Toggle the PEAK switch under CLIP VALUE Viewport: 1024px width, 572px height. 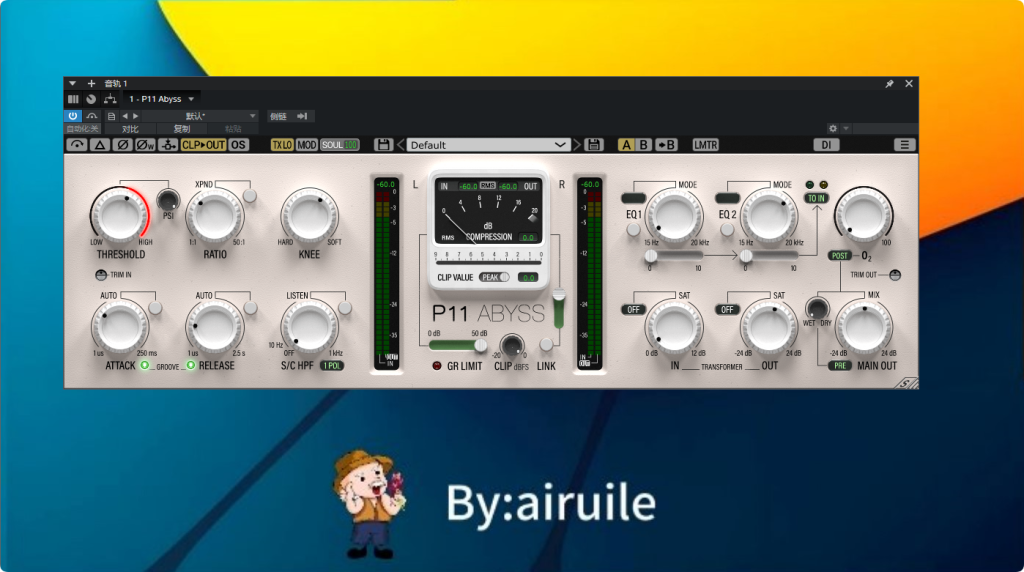(494, 278)
